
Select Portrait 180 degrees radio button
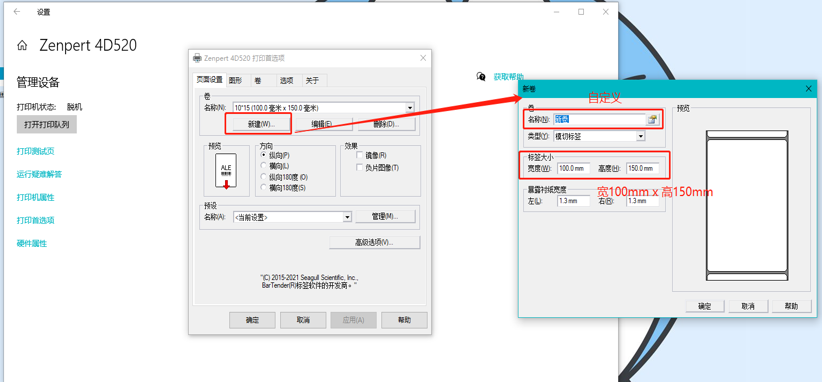pos(264,177)
